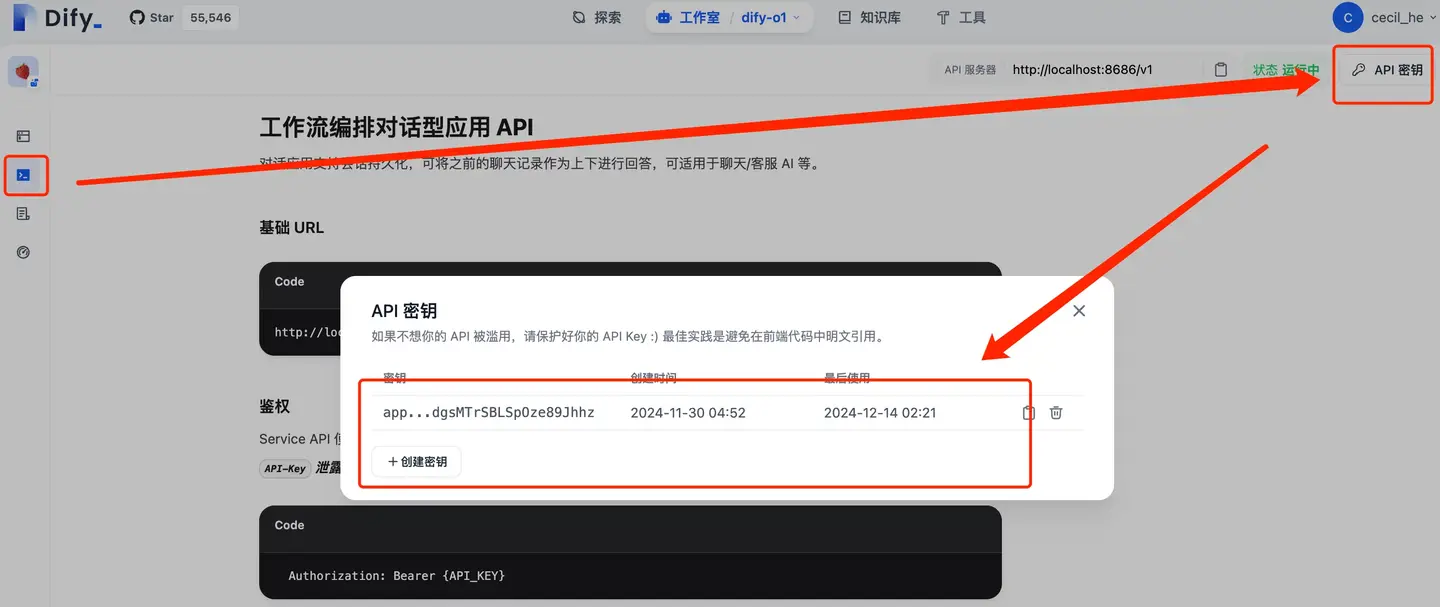Open the strawberry app thumbnail in the sidebar

pyautogui.click(x=25, y=72)
